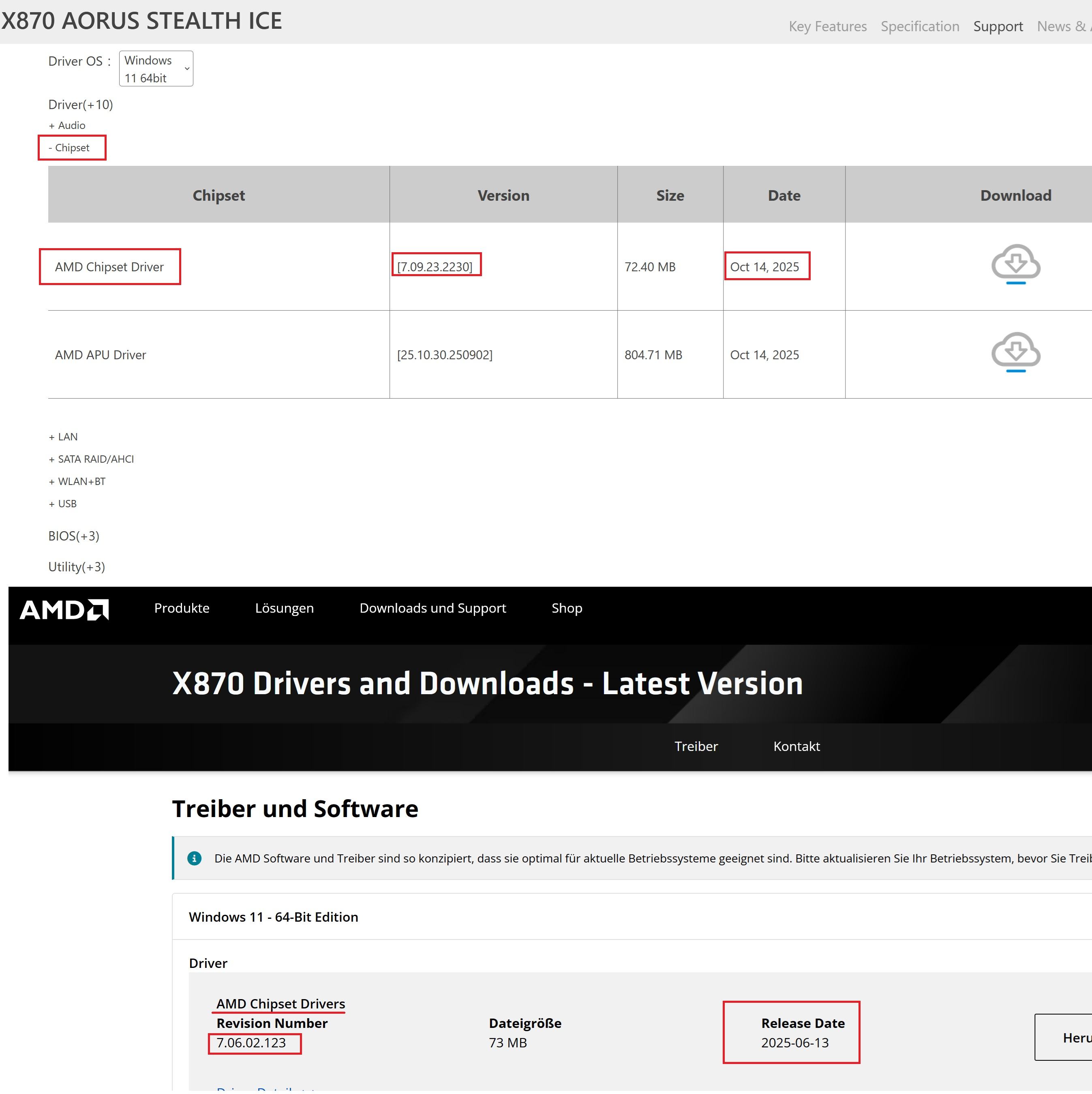
Task: Switch to the Key Features tab
Action: 827,26
